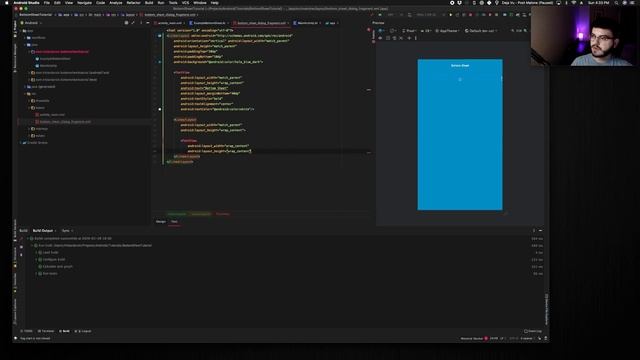The image size is (640, 360).
Task: Collapse the res folder in project tree
Action: pyautogui.click(x=25, y=94)
